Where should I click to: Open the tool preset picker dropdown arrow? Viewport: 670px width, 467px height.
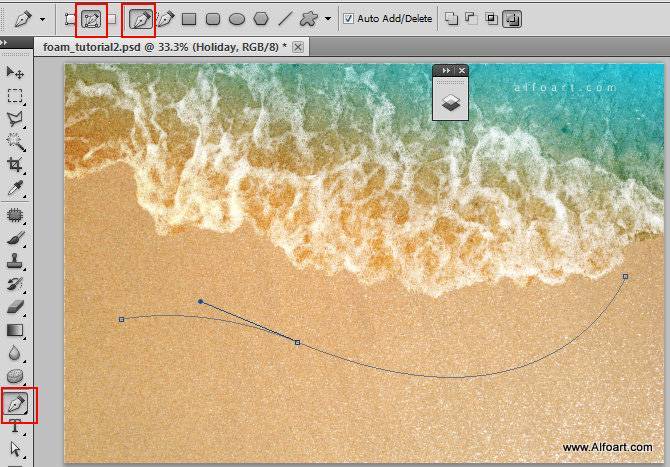coord(42,18)
